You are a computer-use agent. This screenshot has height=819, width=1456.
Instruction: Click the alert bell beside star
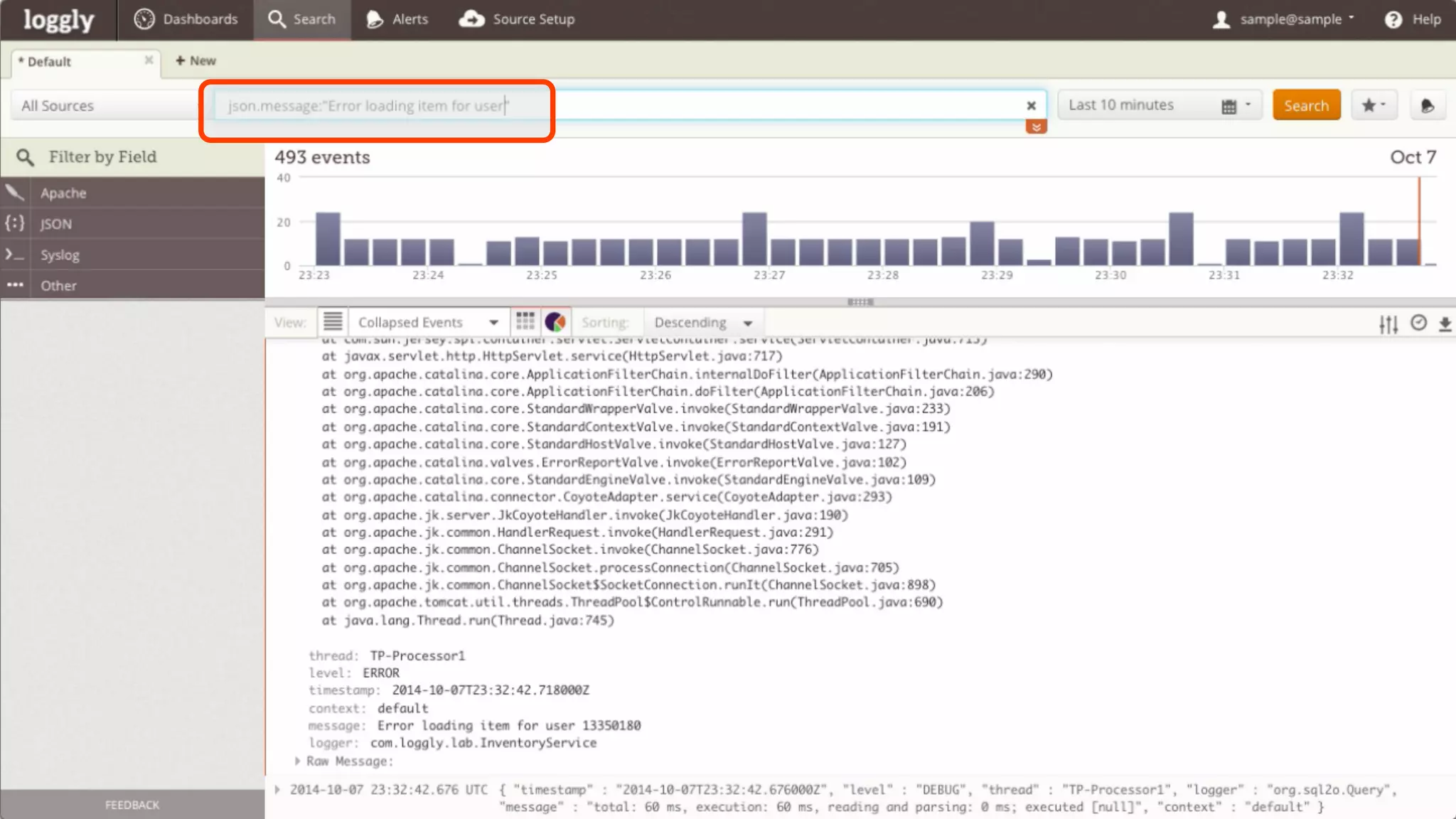pos(1427,105)
